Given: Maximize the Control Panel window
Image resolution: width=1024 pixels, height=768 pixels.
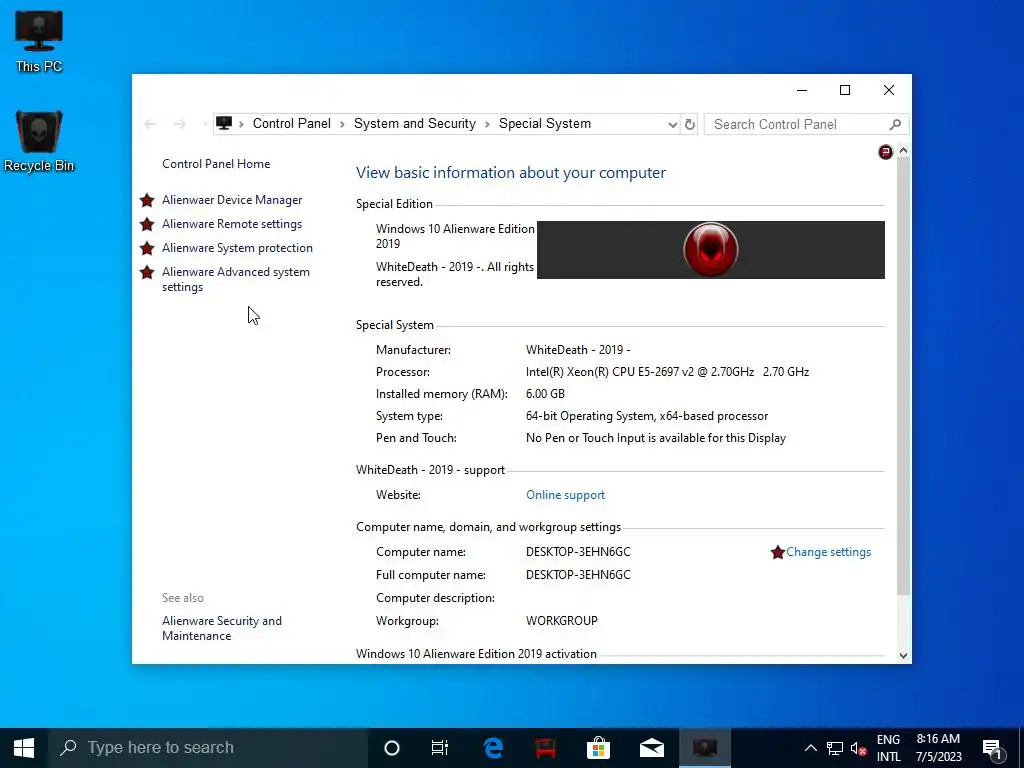Looking at the screenshot, I should [x=845, y=90].
